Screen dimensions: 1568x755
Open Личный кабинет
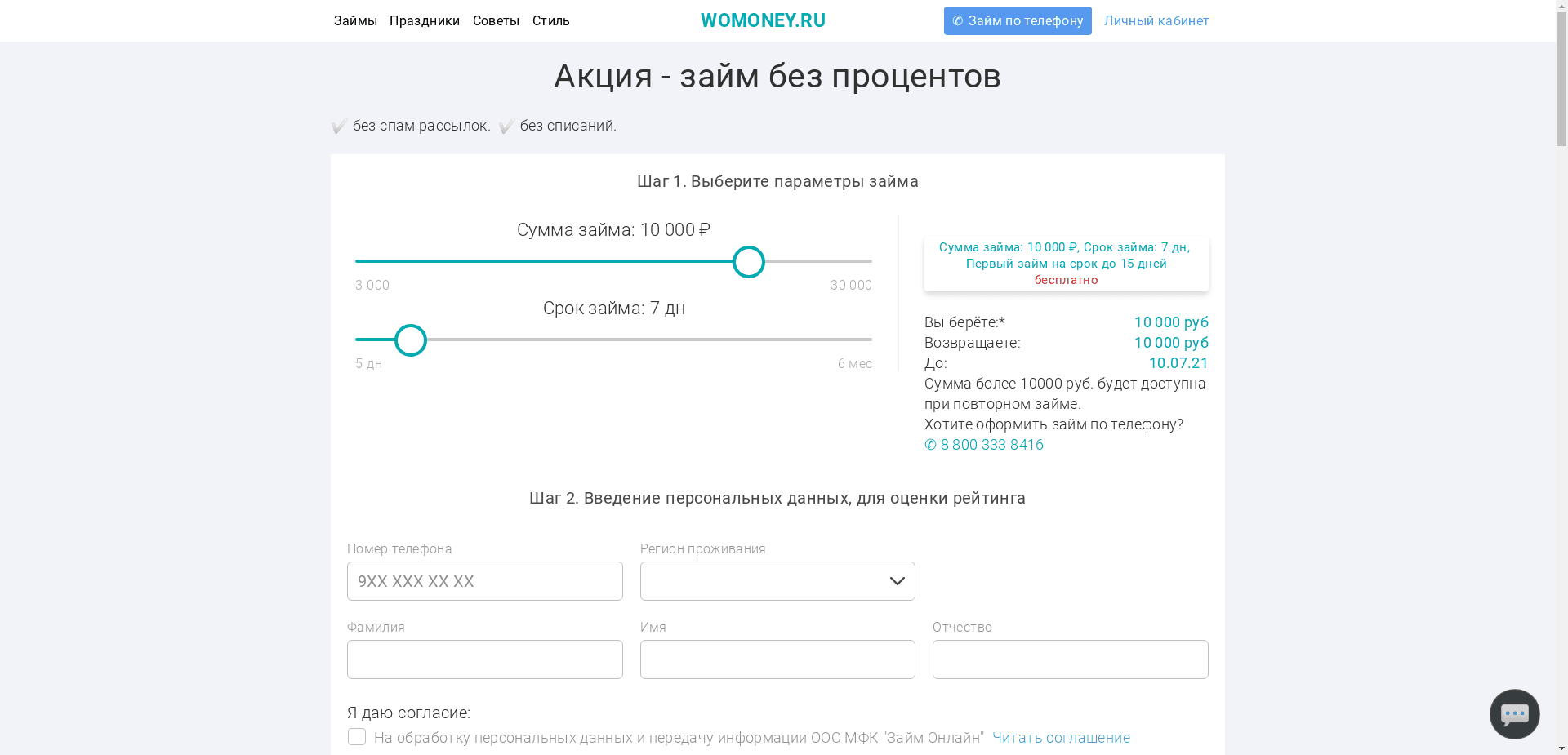pyautogui.click(x=1156, y=20)
